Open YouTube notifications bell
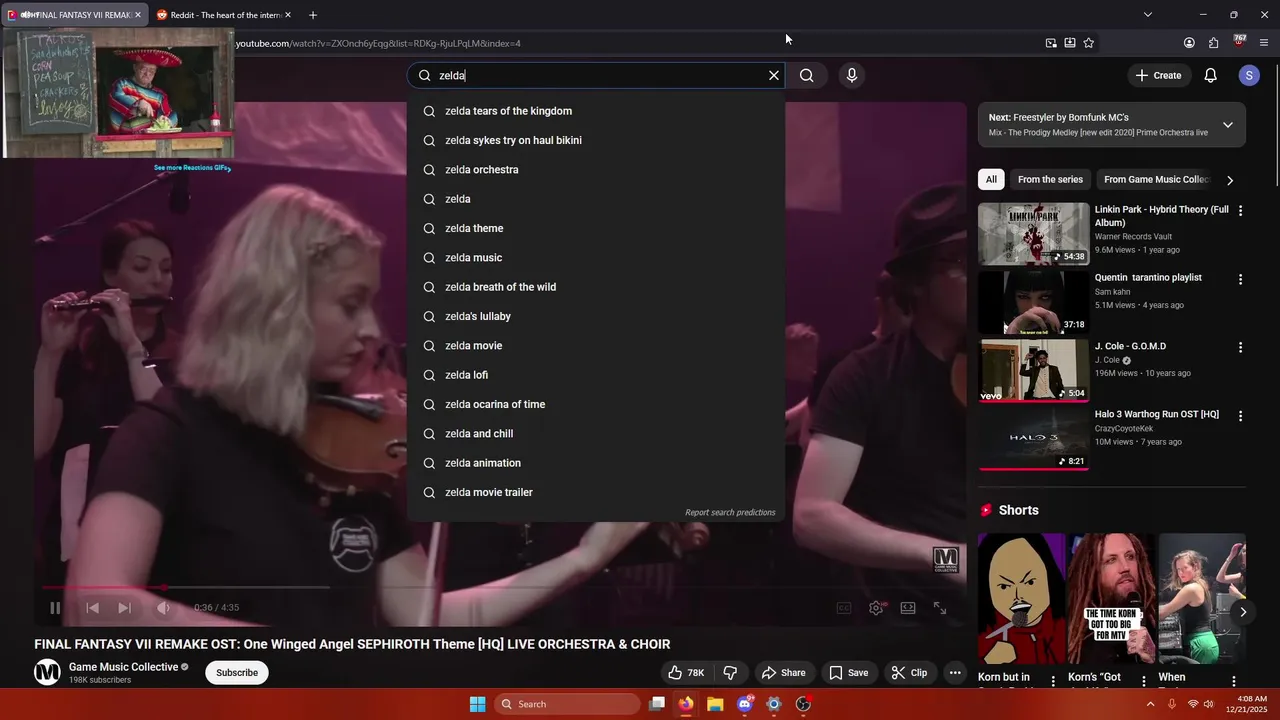The width and height of the screenshot is (1280, 720). (1210, 75)
